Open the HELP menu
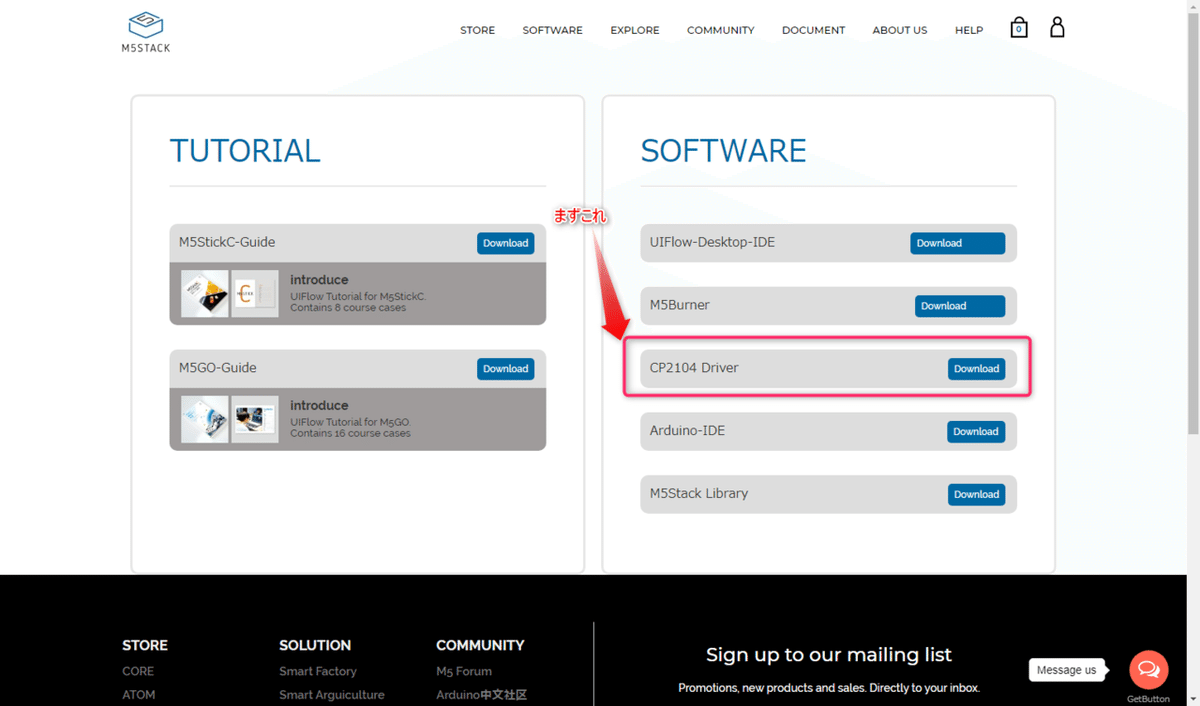1200x706 pixels. click(969, 30)
